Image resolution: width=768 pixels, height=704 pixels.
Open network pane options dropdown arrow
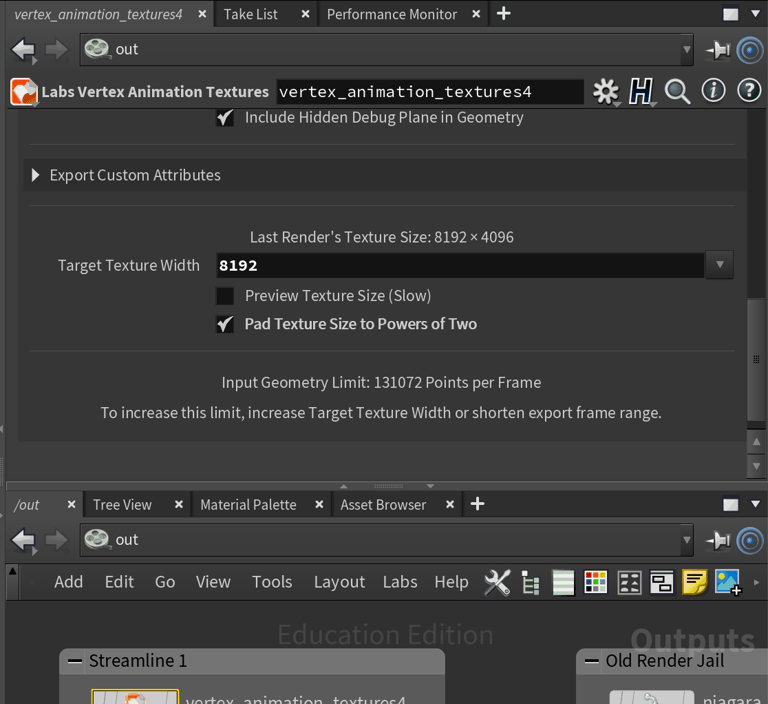coord(756,504)
